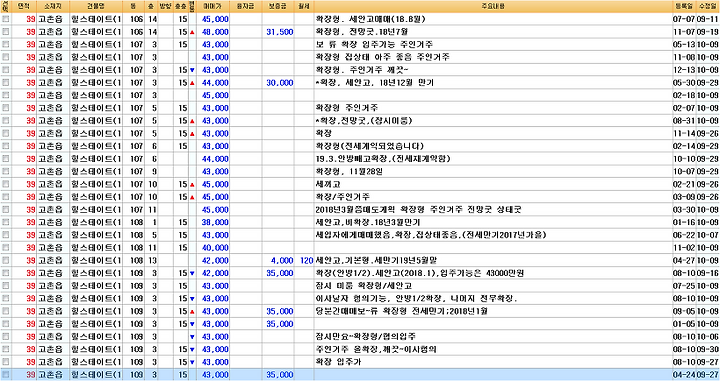Click the blue down arrow in the row modified 09-30
This screenshot has width=720, height=381.
coord(192,350)
